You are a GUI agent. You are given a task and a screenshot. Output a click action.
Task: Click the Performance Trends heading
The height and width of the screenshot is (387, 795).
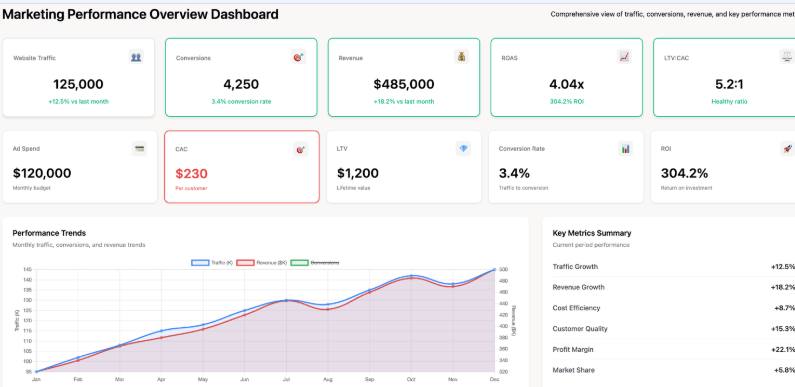point(49,233)
